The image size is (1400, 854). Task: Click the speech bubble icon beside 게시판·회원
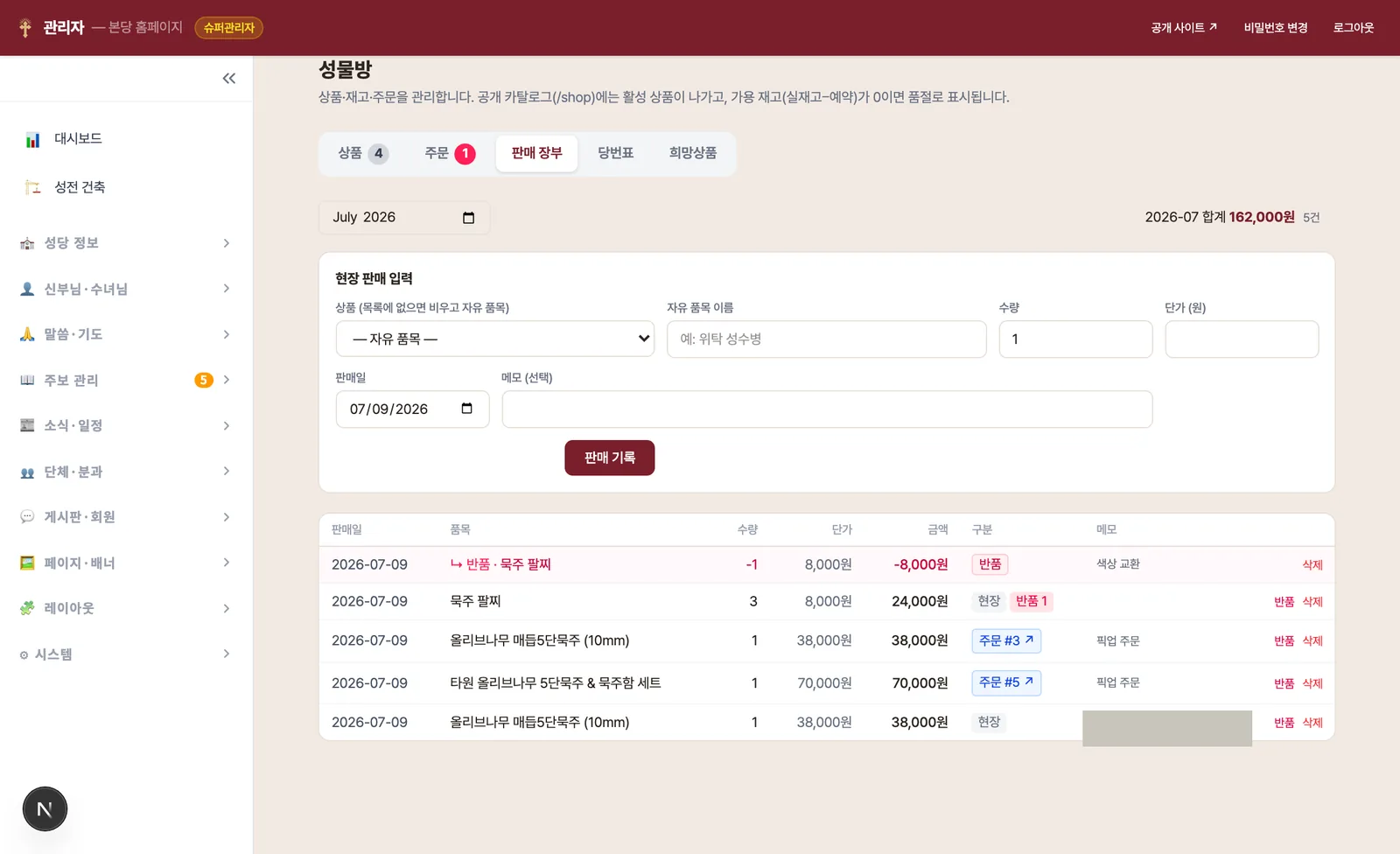tap(27, 517)
